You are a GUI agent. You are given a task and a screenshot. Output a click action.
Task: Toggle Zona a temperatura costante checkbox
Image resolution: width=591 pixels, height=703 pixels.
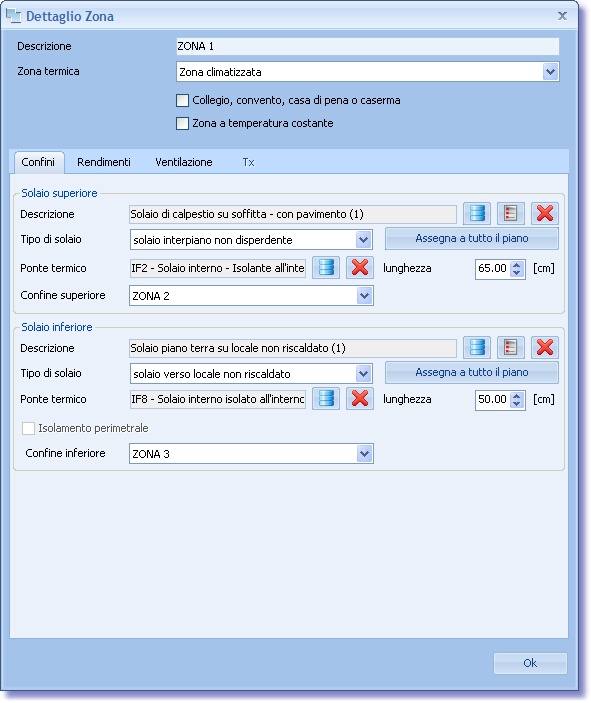pyautogui.click(x=183, y=123)
